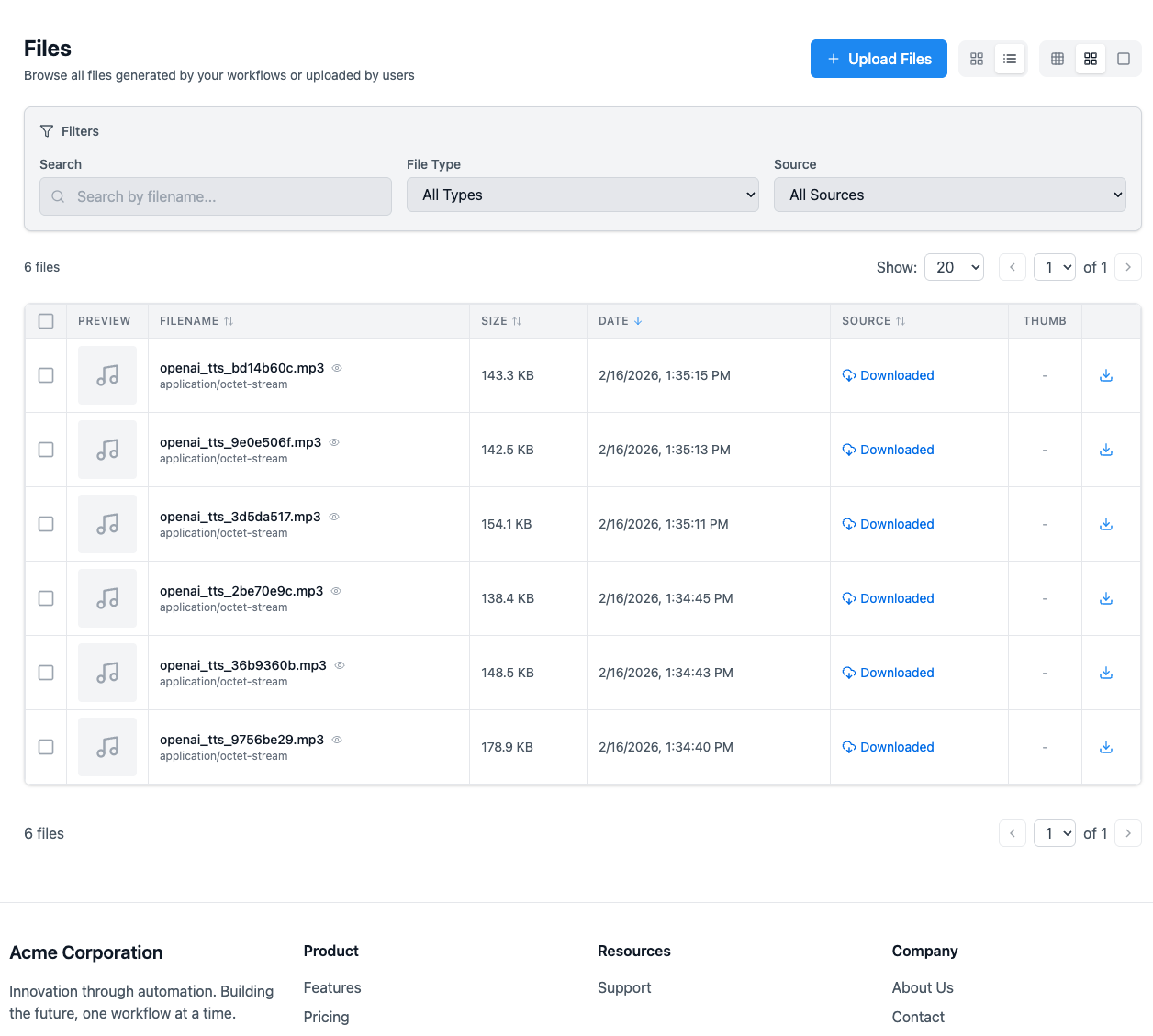Download openai_tts_bd14b60c.mp3 using the row icon
1153x1036 pixels.
1106,375
